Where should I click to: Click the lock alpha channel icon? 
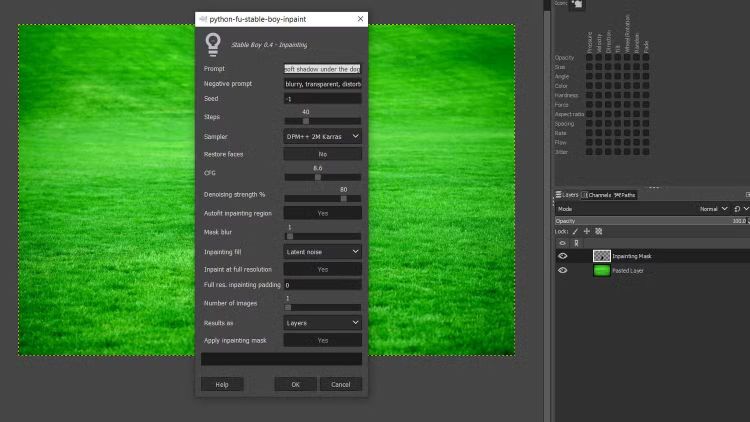pos(599,231)
